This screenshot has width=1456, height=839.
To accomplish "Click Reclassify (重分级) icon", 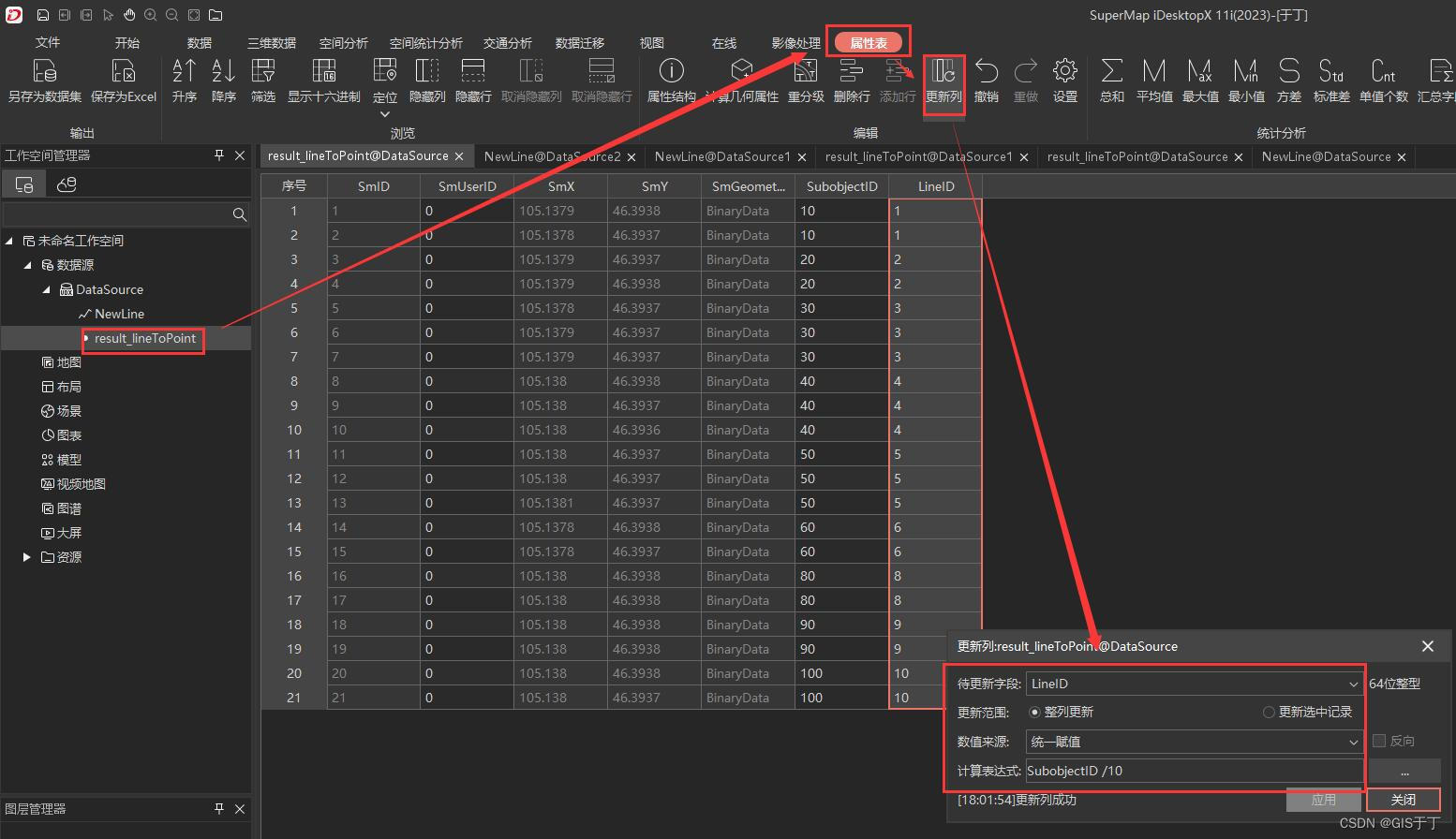I will coord(806,71).
